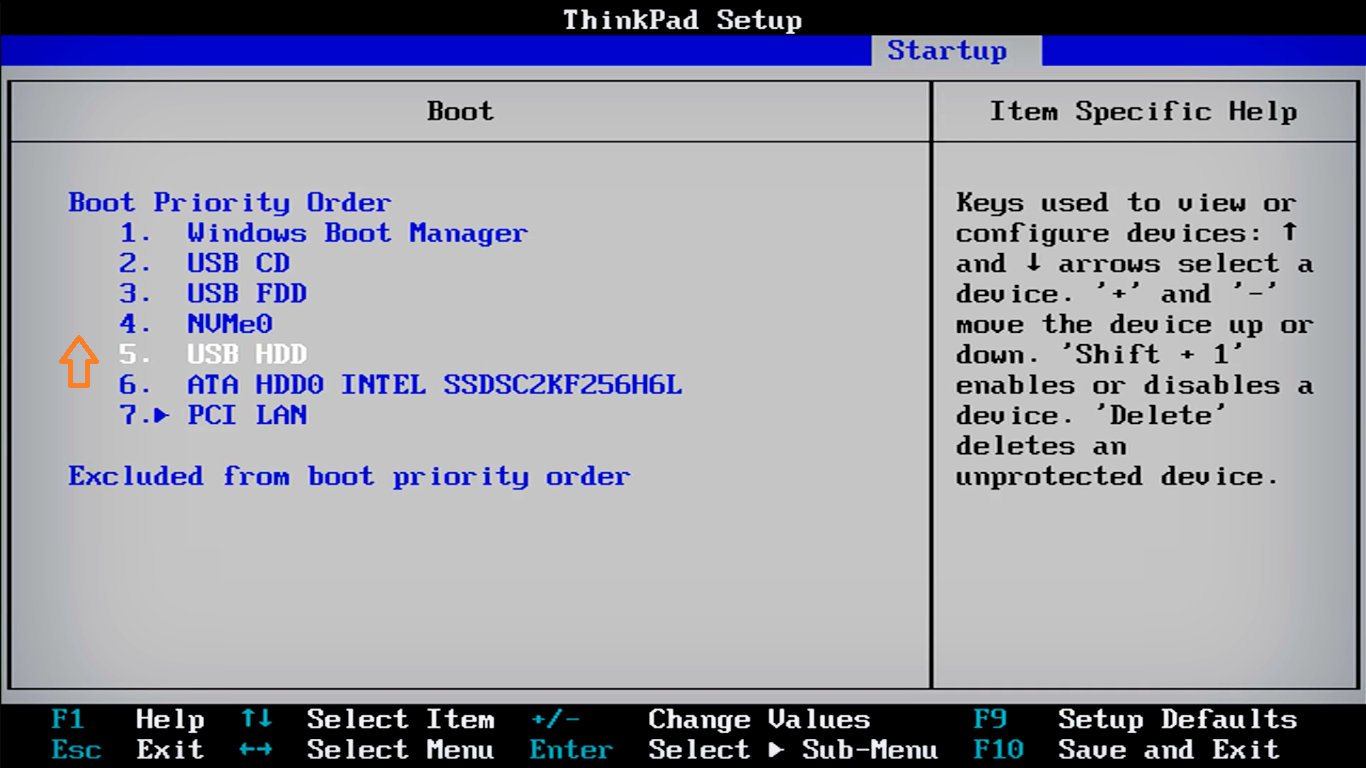Click the Setup Defaults label
This screenshot has height=770, width=1366.
[1177, 719]
